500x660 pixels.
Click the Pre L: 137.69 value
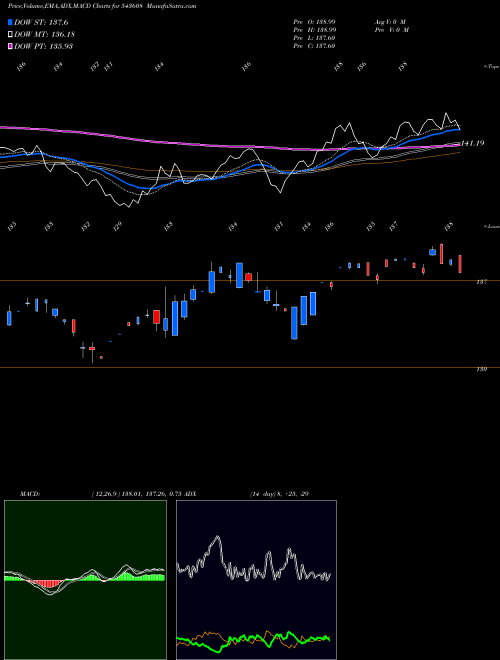coord(314,38)
